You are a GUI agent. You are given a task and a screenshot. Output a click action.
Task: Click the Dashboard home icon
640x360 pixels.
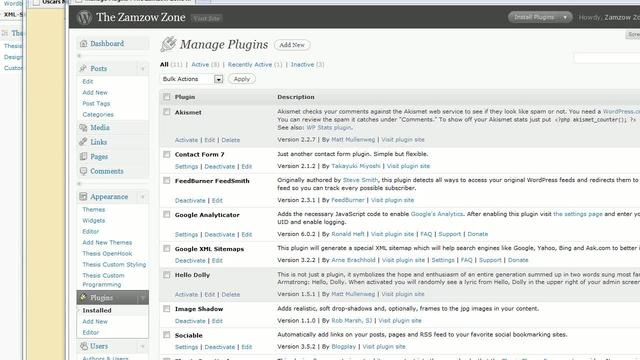84,44
